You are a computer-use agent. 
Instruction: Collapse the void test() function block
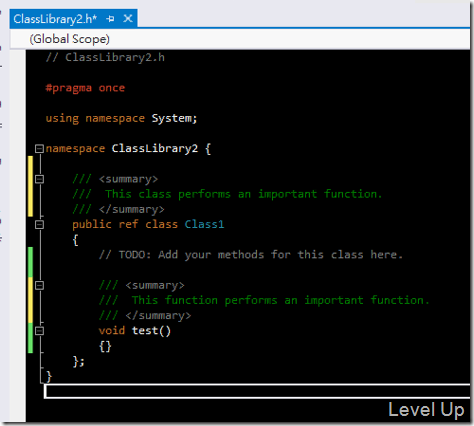click(x=39, y=331)
